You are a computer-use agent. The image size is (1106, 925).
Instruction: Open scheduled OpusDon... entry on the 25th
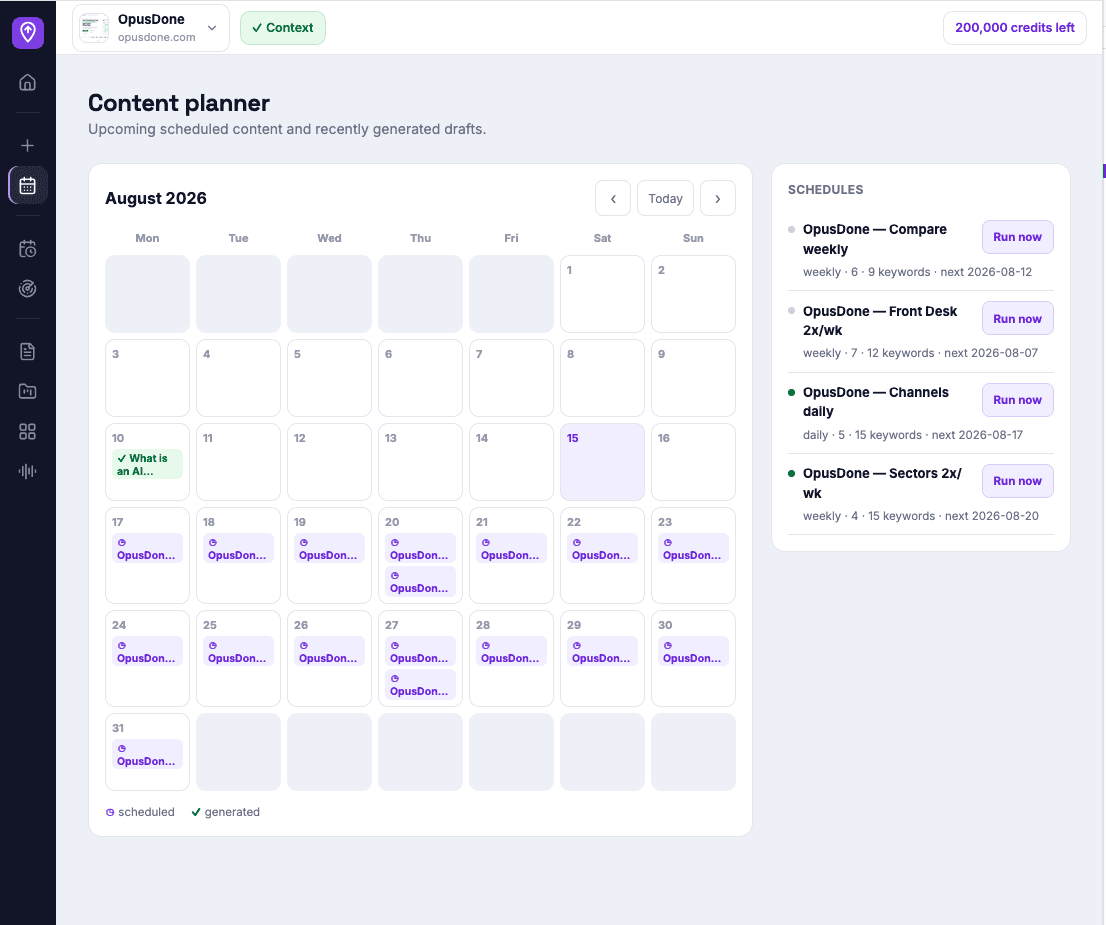[x=238, y=651]
